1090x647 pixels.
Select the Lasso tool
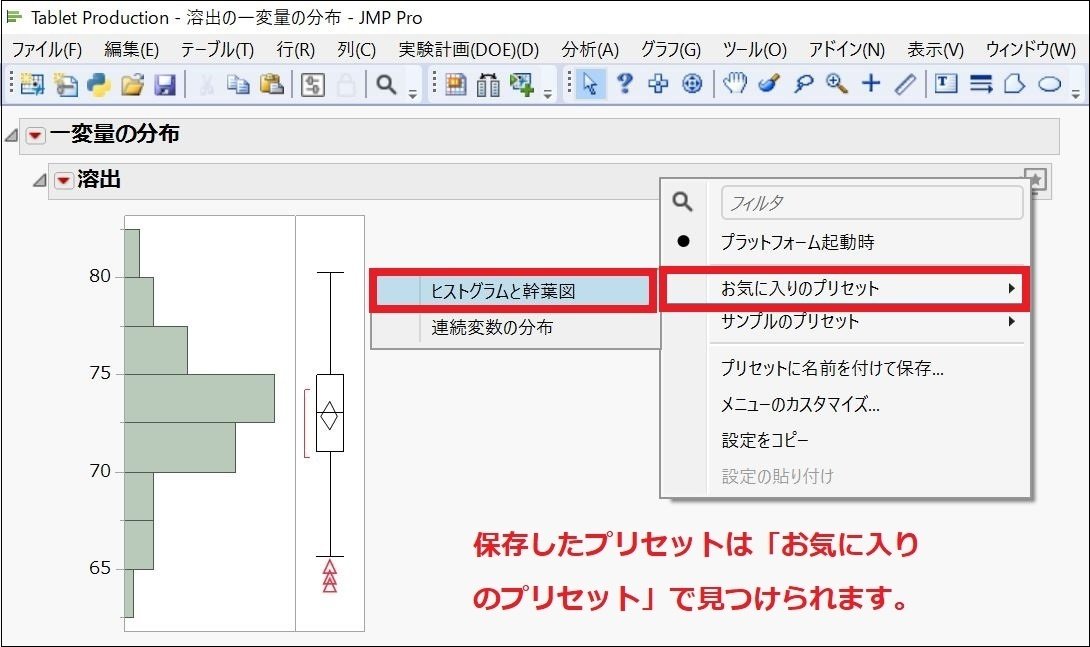(803, 84)
